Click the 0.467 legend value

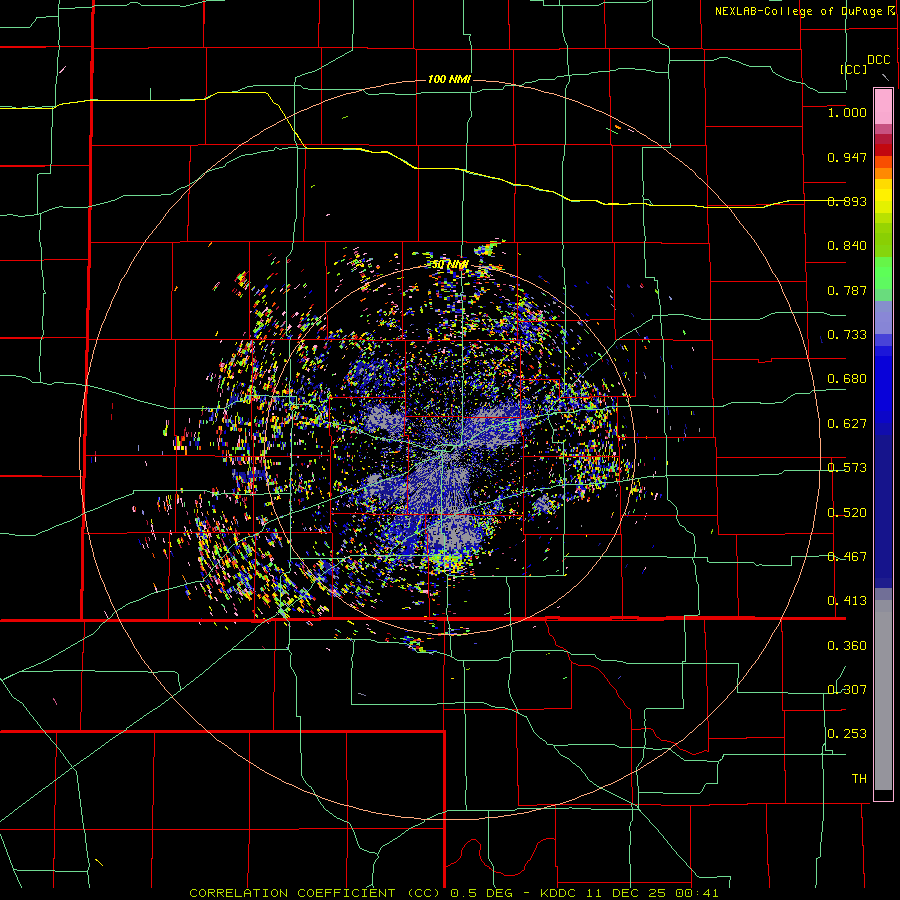(x=847, y=557)
